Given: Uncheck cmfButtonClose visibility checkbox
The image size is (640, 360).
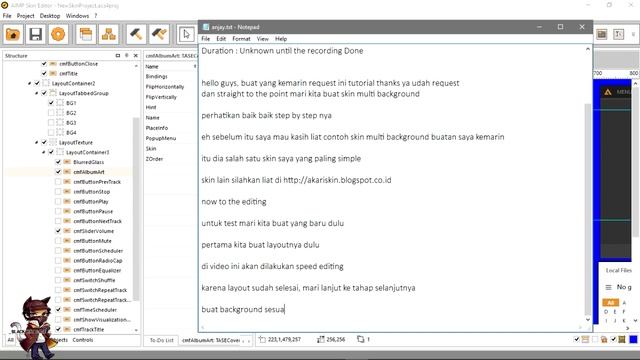Looking at the screenshot, I should coord(44,64).
